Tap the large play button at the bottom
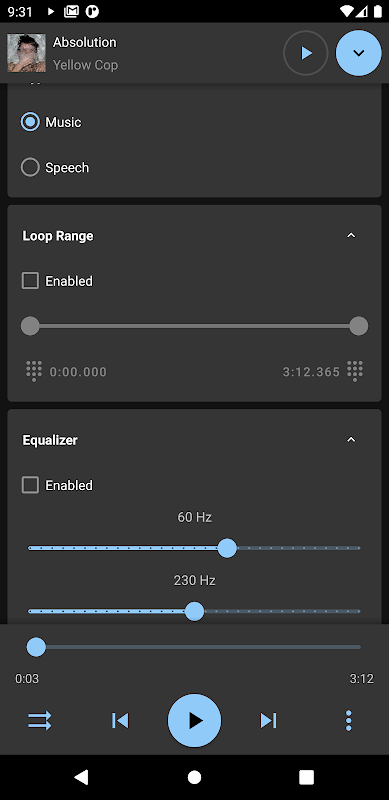Image resolution: width=389 pixels, height=800 pixels. [194, 720]
